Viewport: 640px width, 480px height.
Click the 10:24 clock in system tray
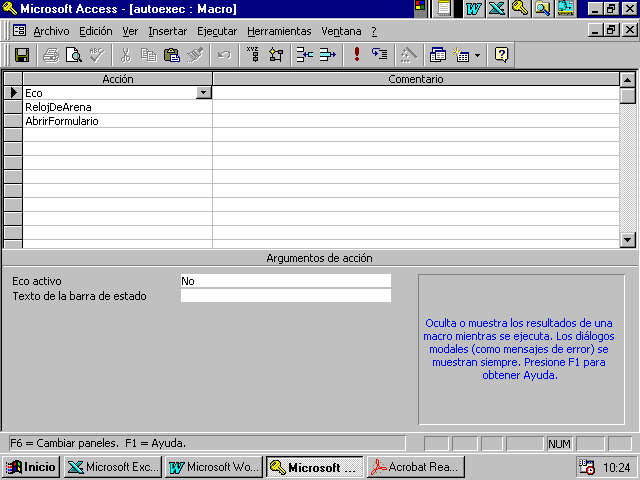[x=617, y=467]
